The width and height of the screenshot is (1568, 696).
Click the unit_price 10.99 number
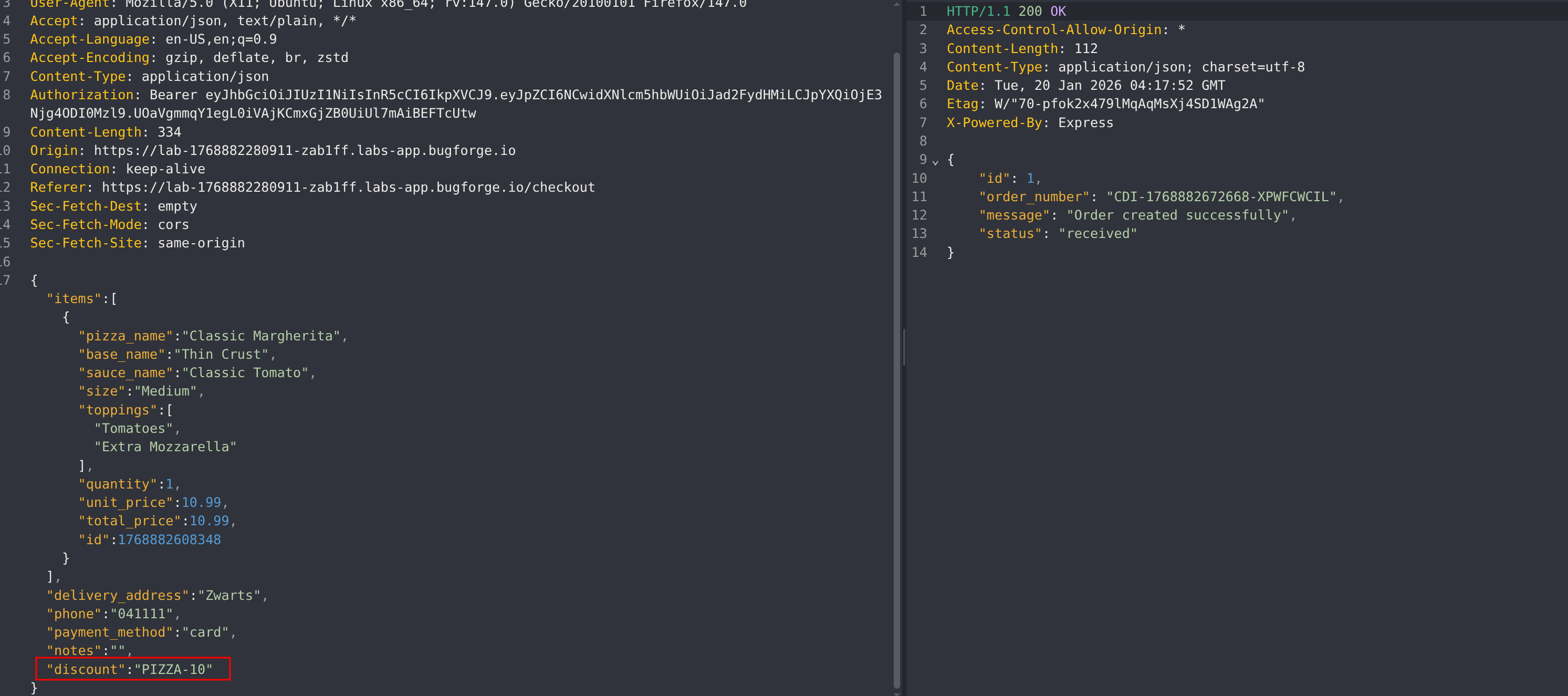[202, 502]
